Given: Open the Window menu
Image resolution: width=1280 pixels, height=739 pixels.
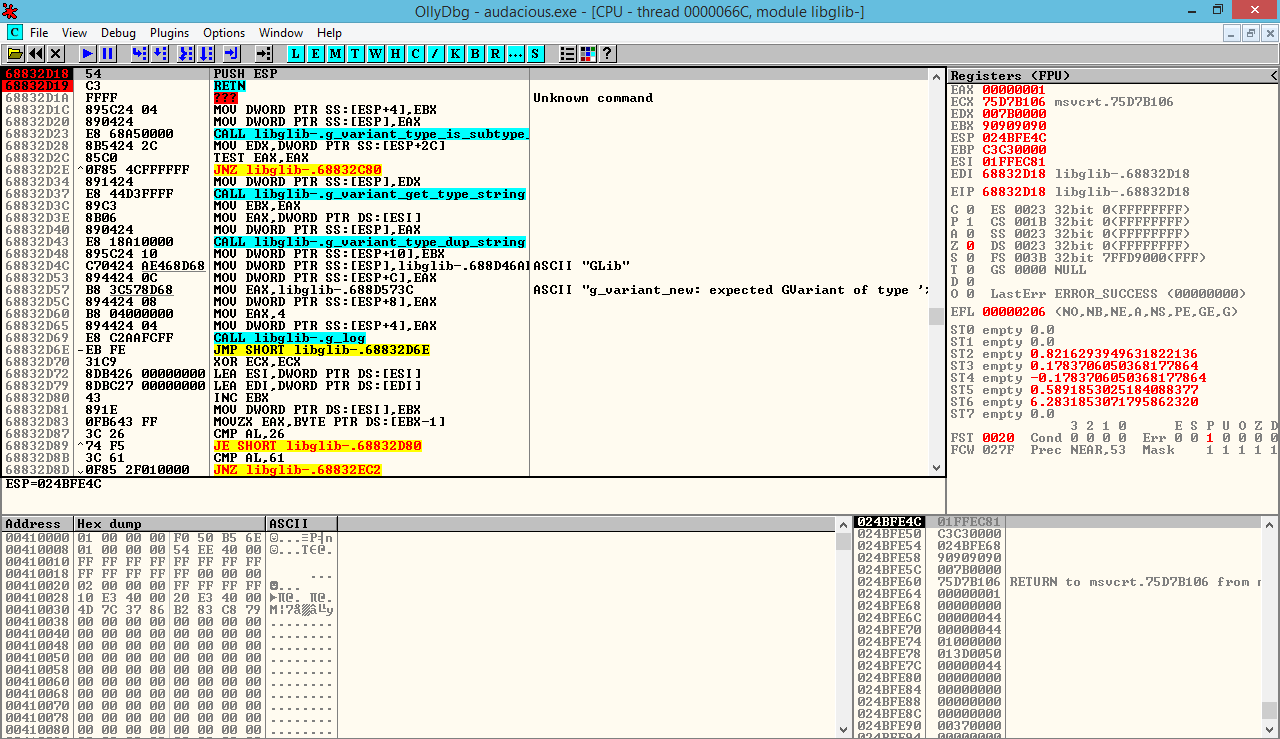Looking at the screenshot, I should pyautogui.click(x=281, y=33).
